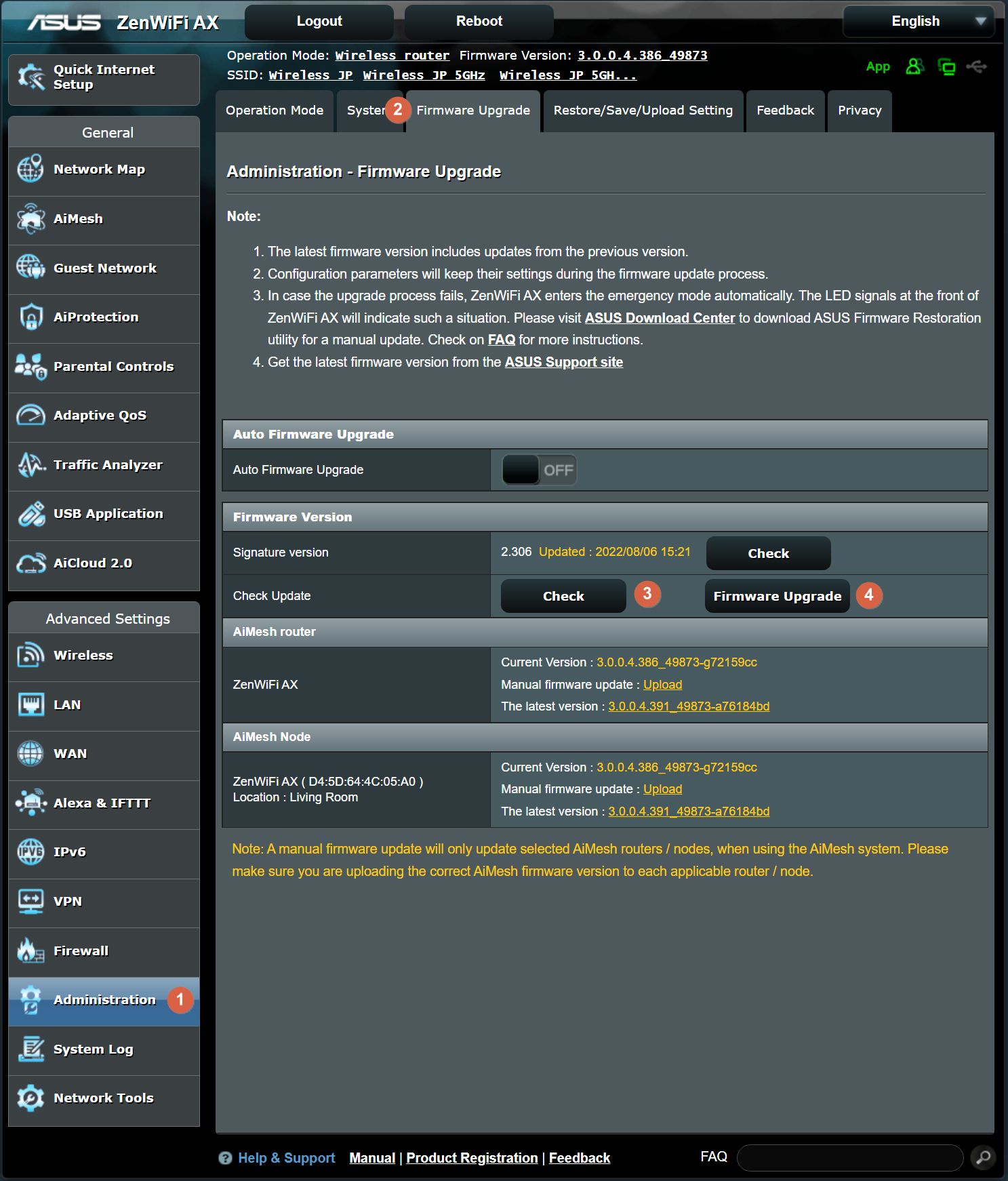Click the Firmware Upgrade button
1008x1181 pixels.
(777, 596)
